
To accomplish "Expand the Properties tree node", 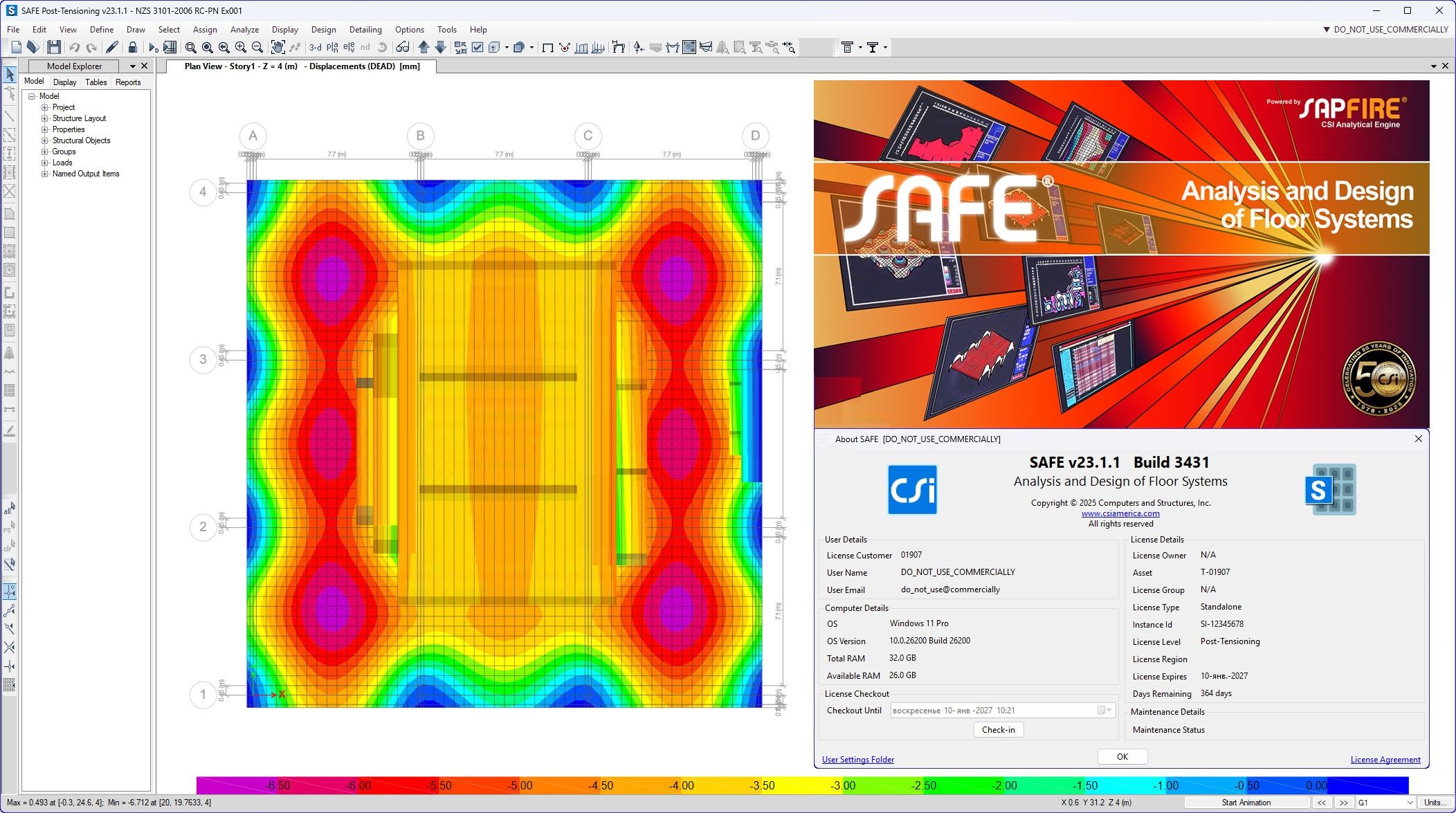I will pos(45,129).
